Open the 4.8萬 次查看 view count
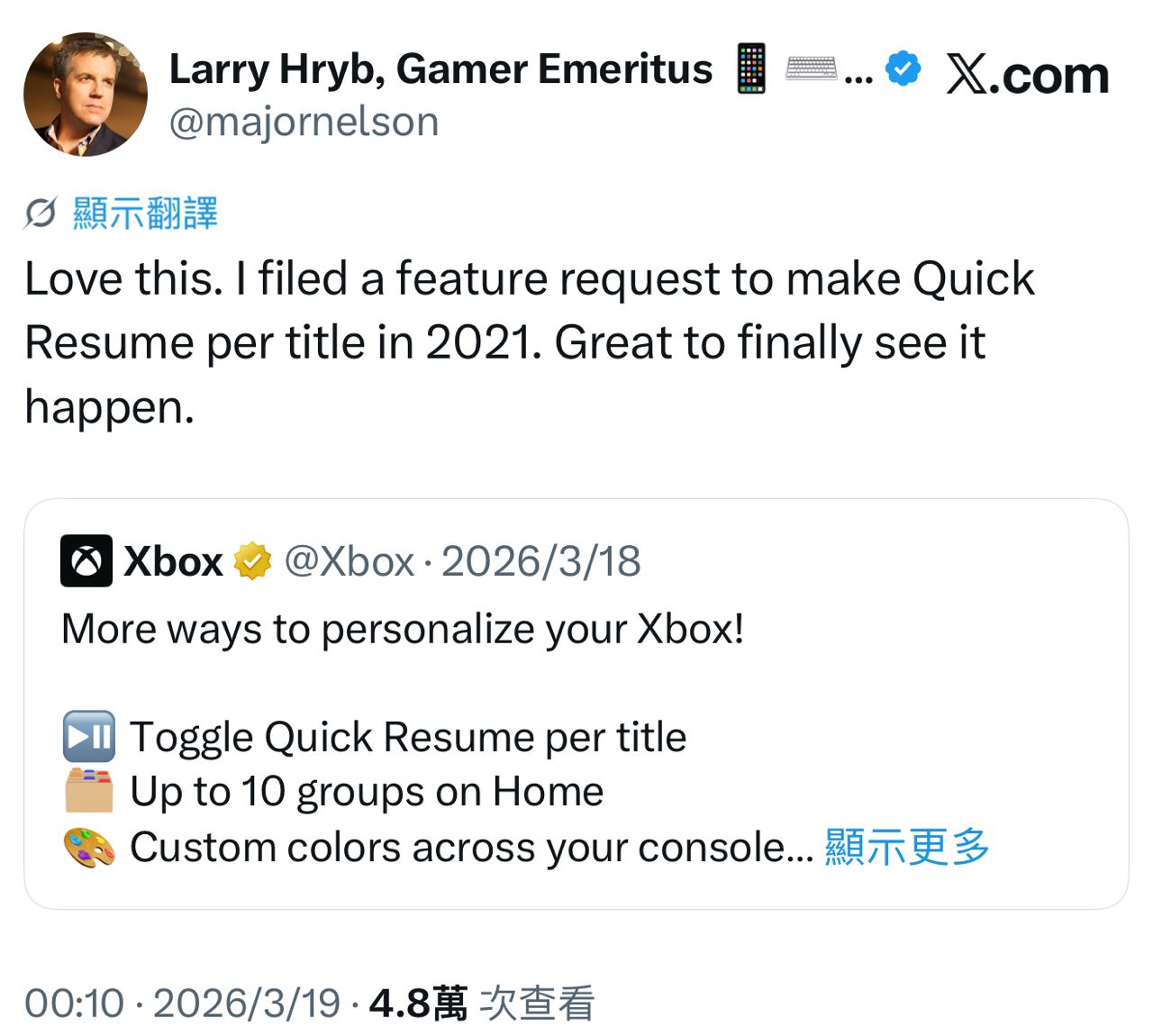This screenshot has height=1036, width=1153. click(482, 1003)
